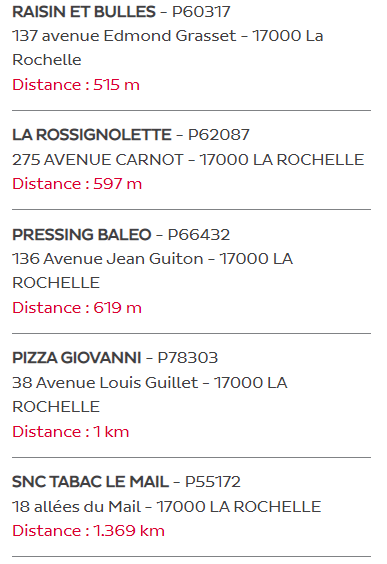Open the 275 AVENUE CARNOT address

pyautogui.click(x=188, y=160)
